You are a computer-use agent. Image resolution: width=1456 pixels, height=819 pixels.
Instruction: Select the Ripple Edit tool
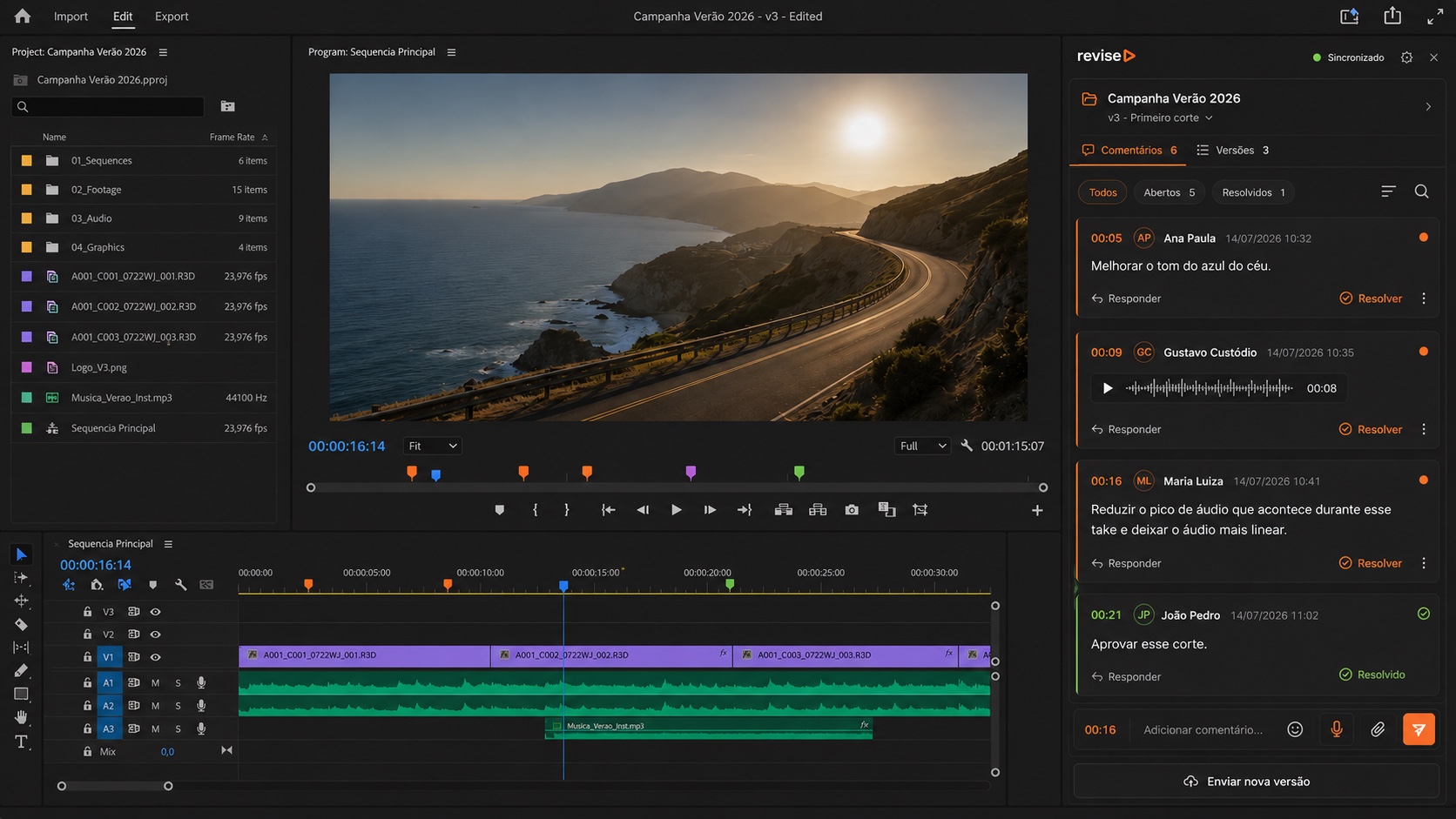(x=21, y=601)
